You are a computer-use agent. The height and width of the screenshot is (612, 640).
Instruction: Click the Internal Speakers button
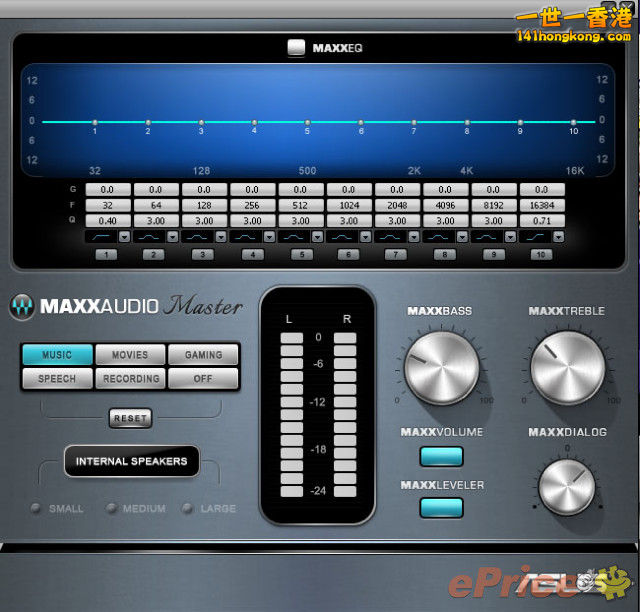point(132,462)
